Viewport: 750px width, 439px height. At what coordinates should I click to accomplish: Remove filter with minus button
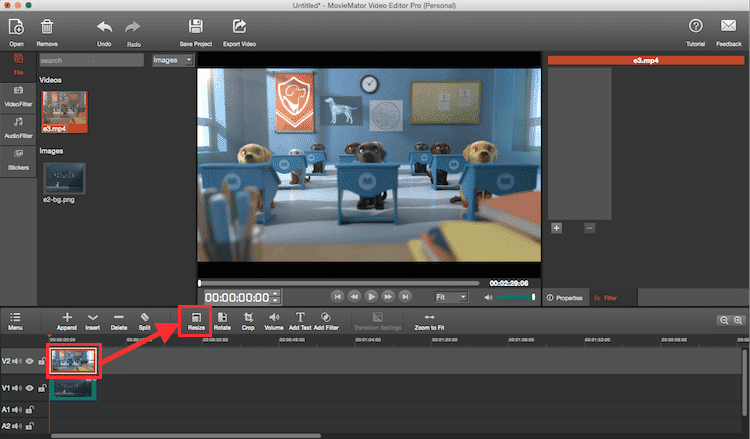590,228
